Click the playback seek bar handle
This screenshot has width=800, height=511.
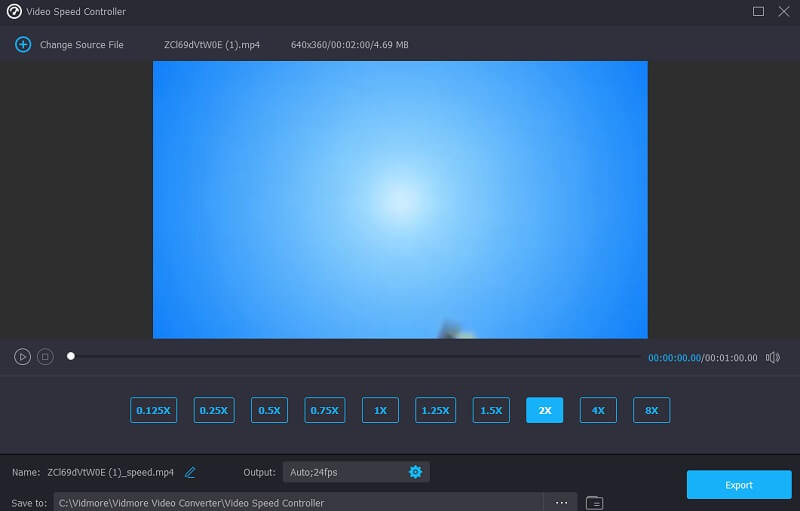pyautogui.click(x=71, y=356)
